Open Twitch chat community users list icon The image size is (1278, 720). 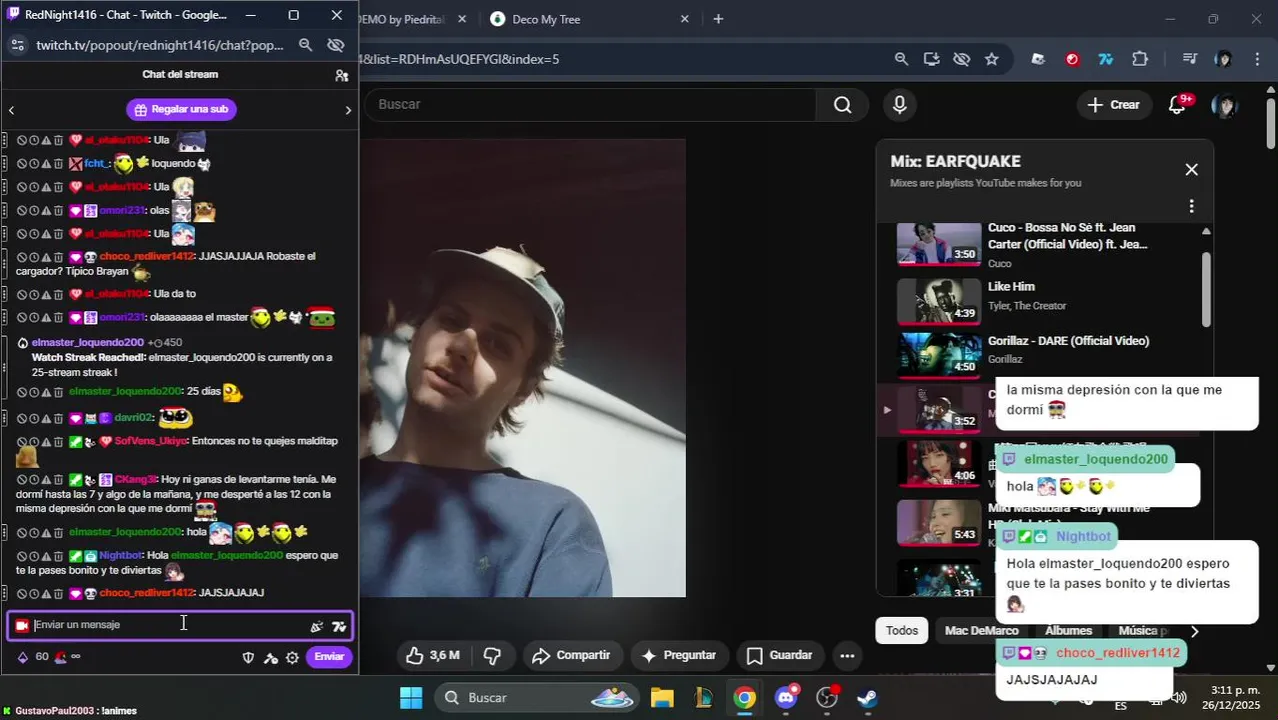pyautogui.click(x=342, y=75)
